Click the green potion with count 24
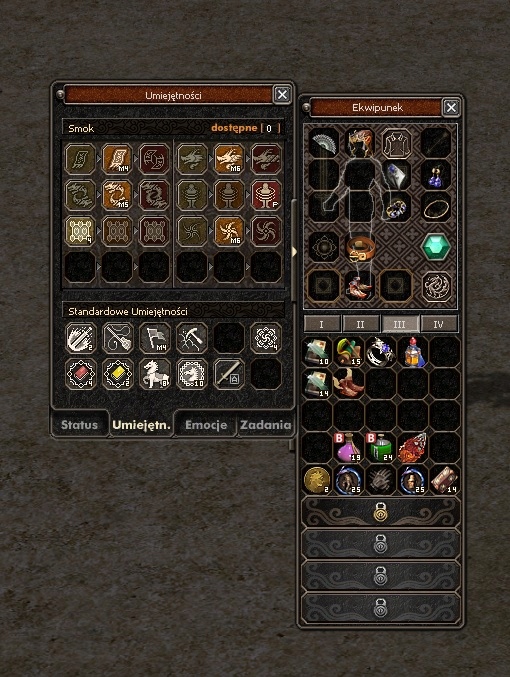Screen dimensions: 510x677 pyautogui.click(x=381, y=448)
